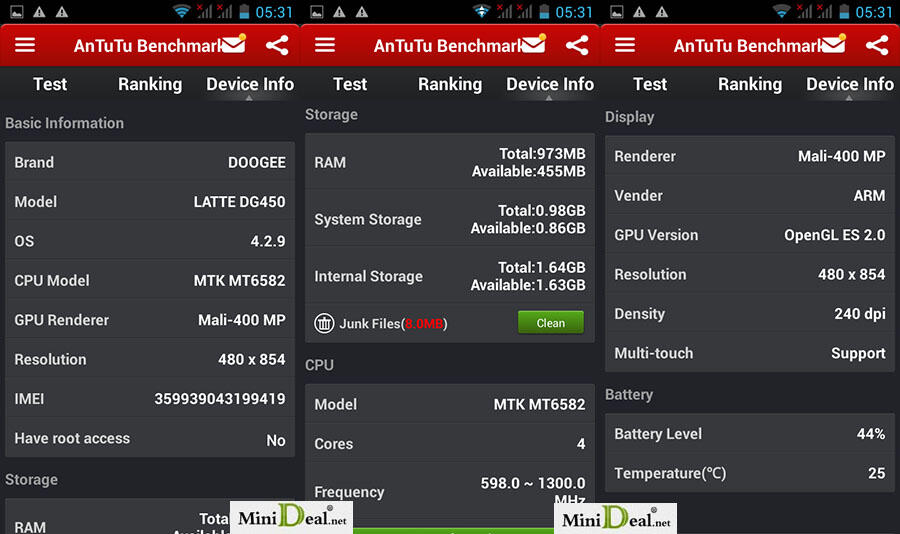The height and width of the screenshot is (534, 900).
Task: Select System Storage row
Action: pyautogui.click(x=450, y=219)
